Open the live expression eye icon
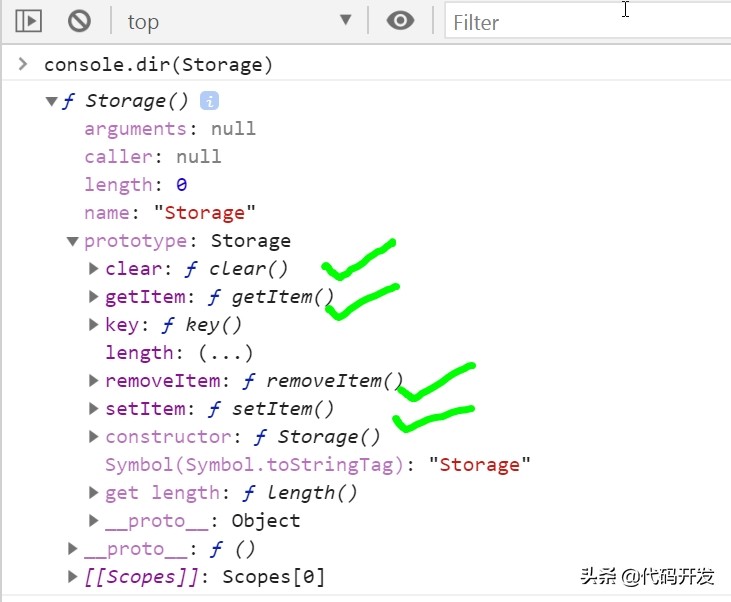731x602 pixels. (x=400, y=20)
